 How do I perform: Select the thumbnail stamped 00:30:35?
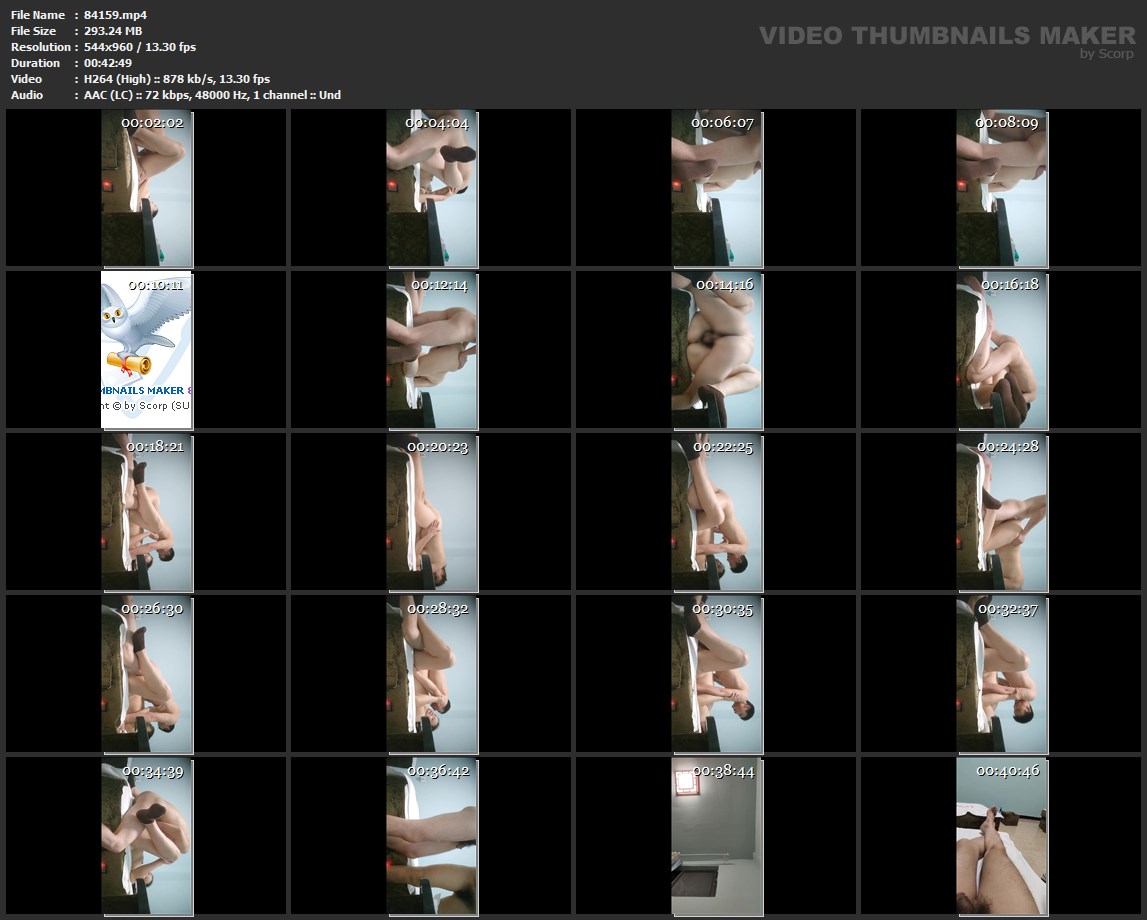point(717,674)
